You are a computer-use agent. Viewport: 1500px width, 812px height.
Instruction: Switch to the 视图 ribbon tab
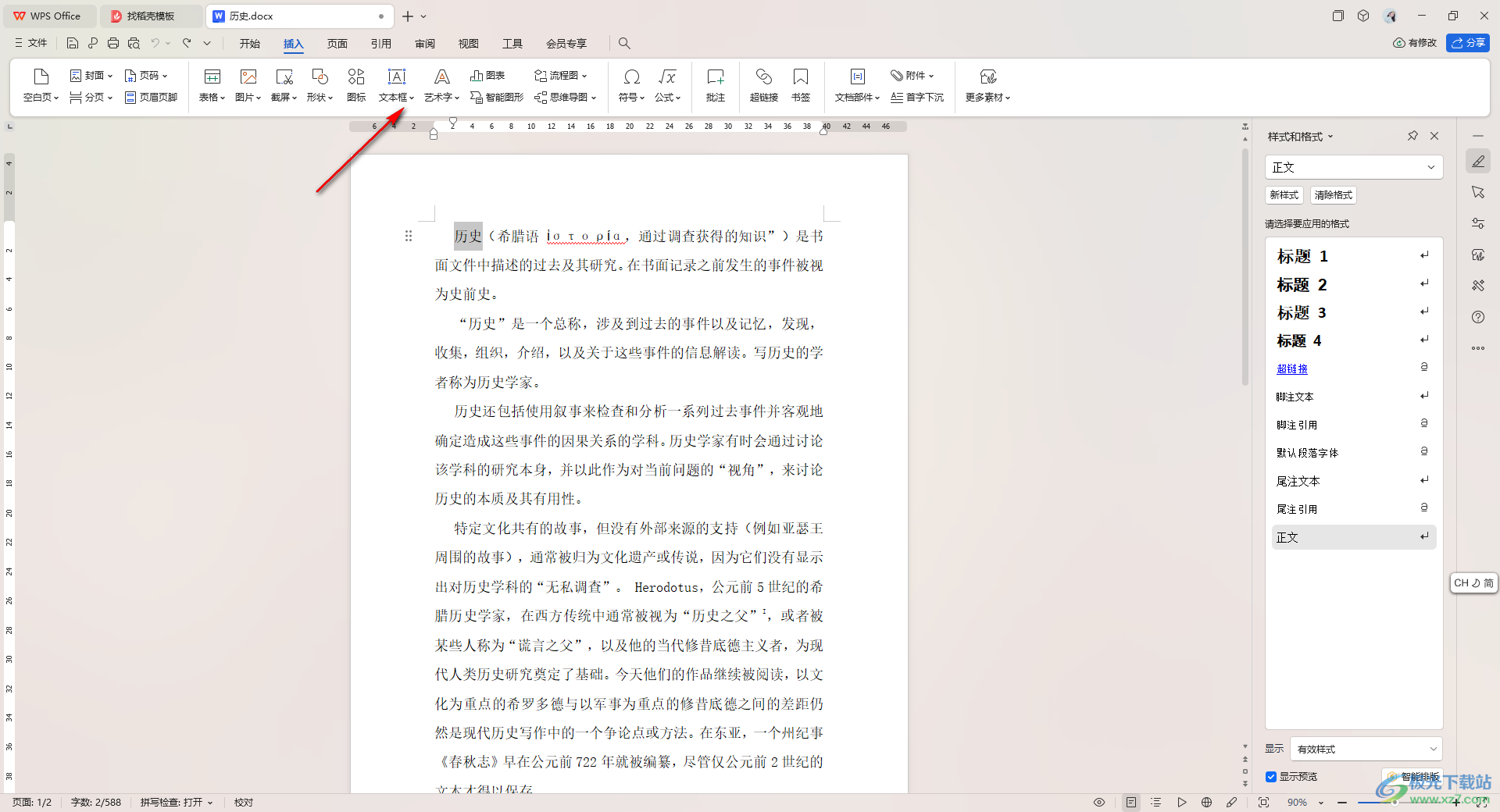click(469, 44)
